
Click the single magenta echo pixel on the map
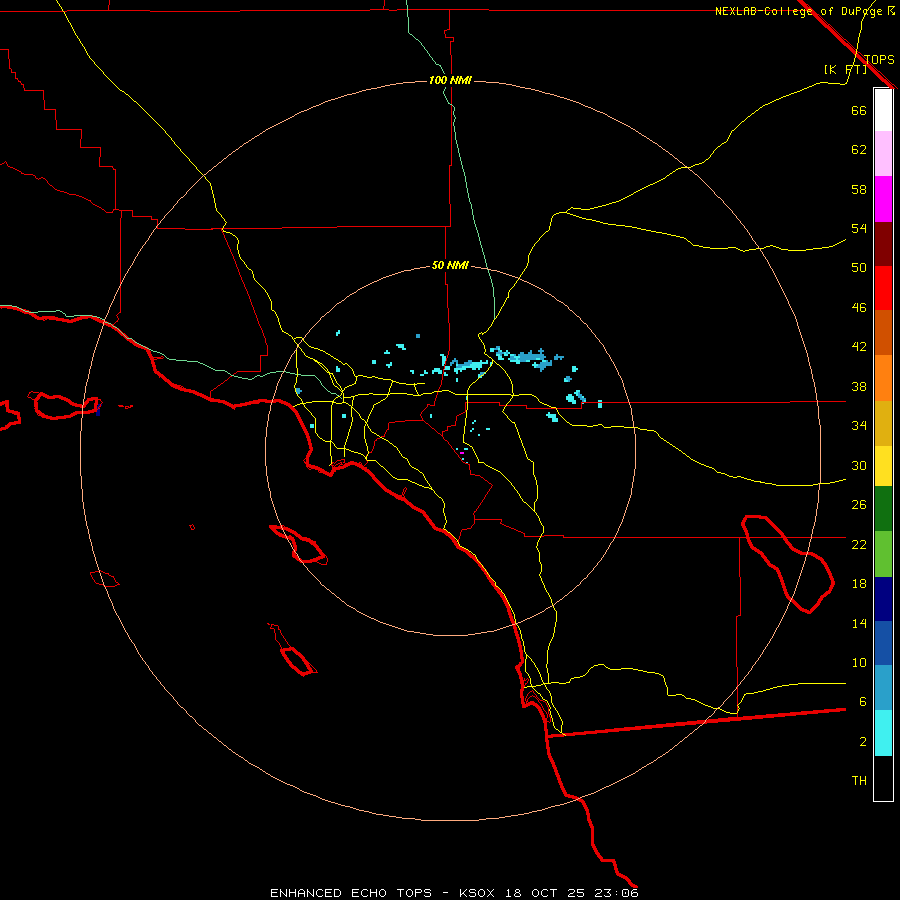pyautogui.click(x=462, y=453)
